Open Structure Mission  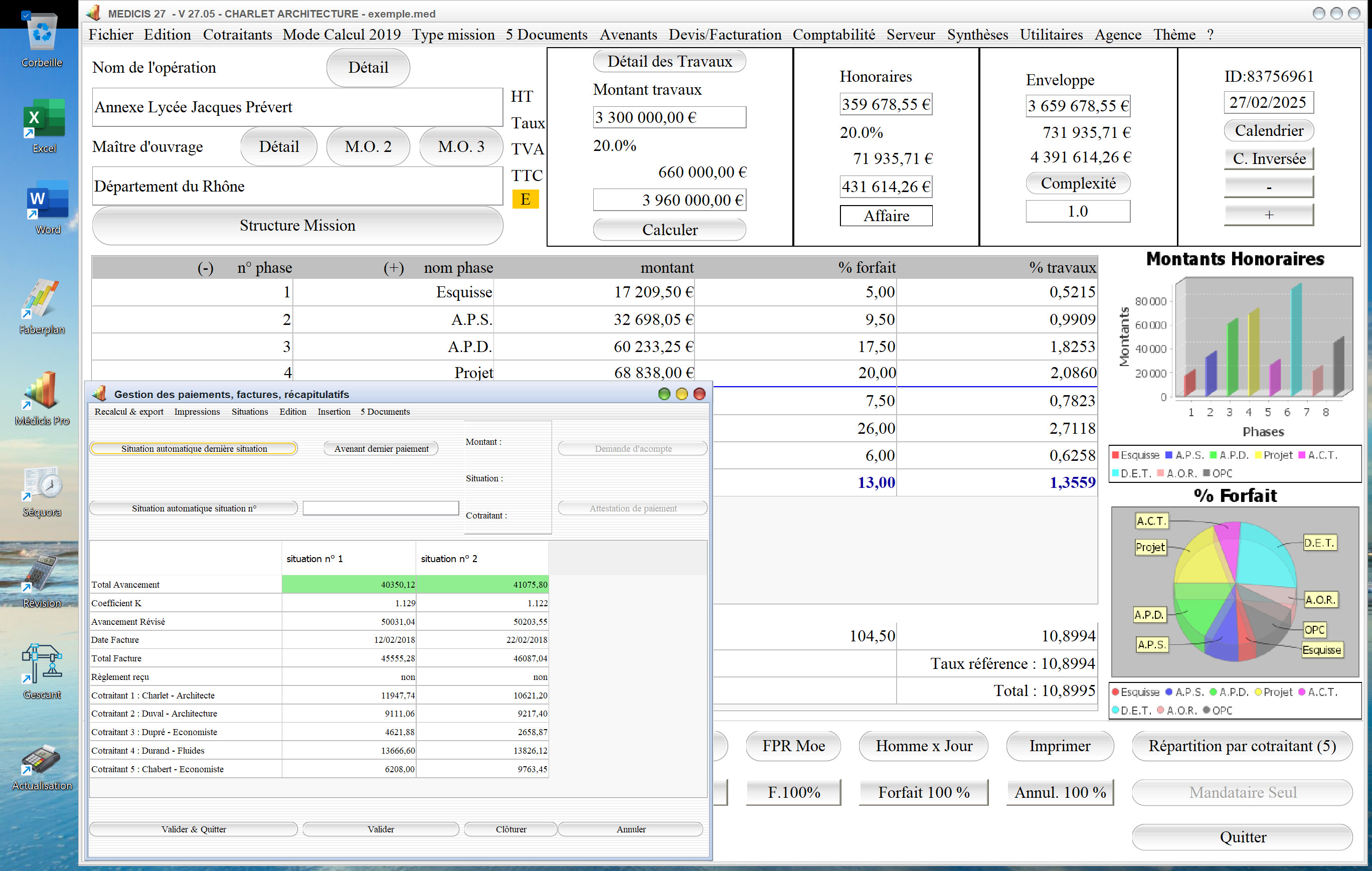coord(297,226)
